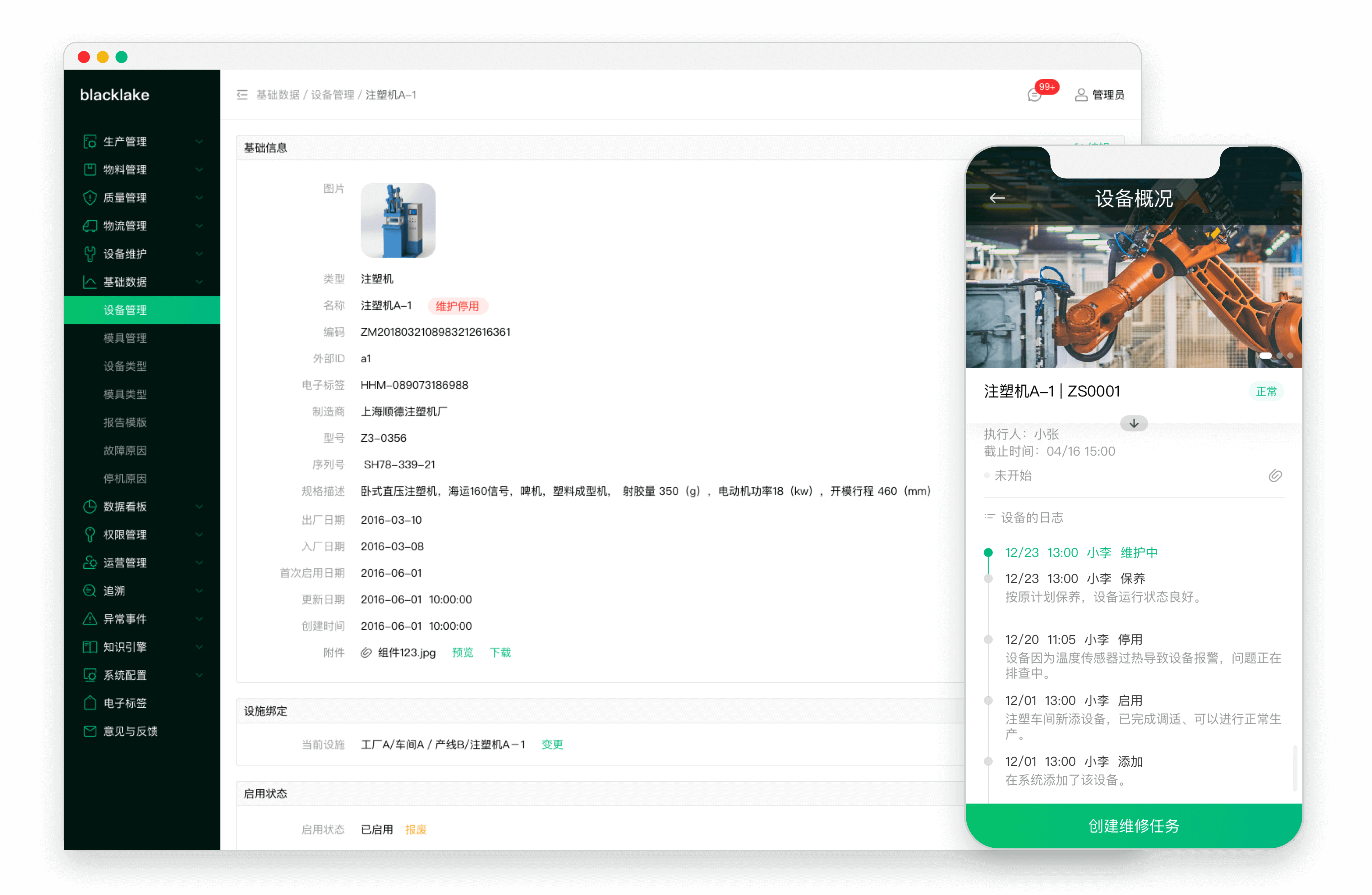Expand 物料管理 with its chevron
This screenshot has height=895, width=1372.
pos(200,169)
